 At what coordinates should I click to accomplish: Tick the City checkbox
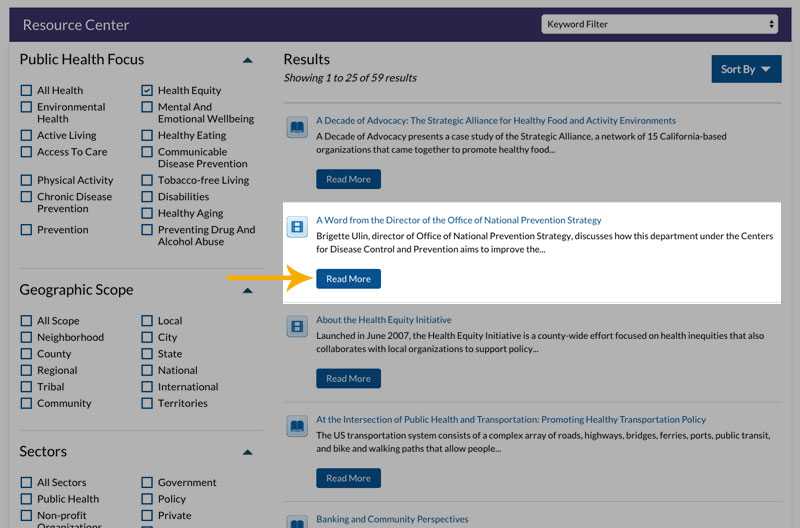pos(147,337)
